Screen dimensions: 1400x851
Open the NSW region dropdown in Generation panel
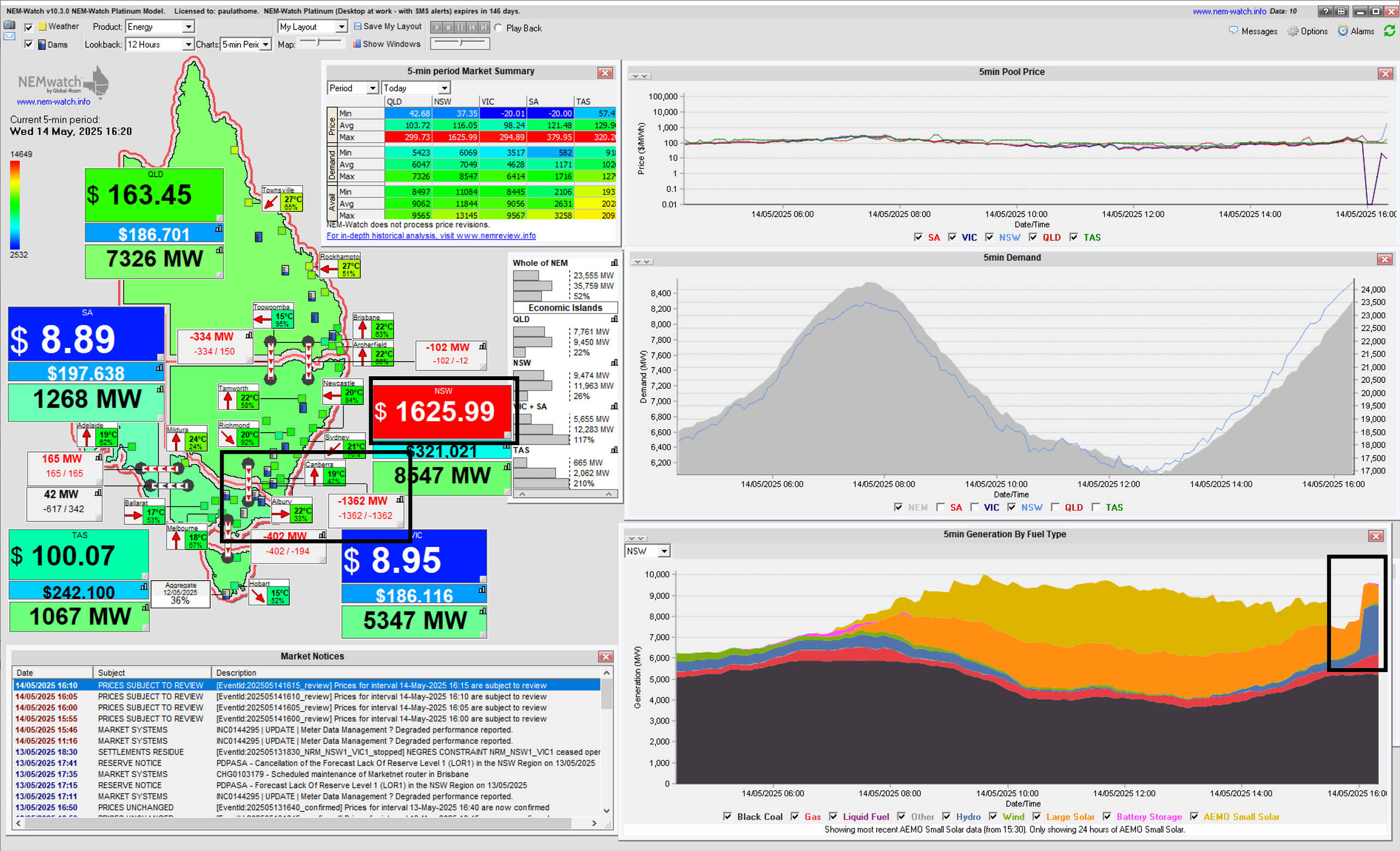click(x=647, y=551)
